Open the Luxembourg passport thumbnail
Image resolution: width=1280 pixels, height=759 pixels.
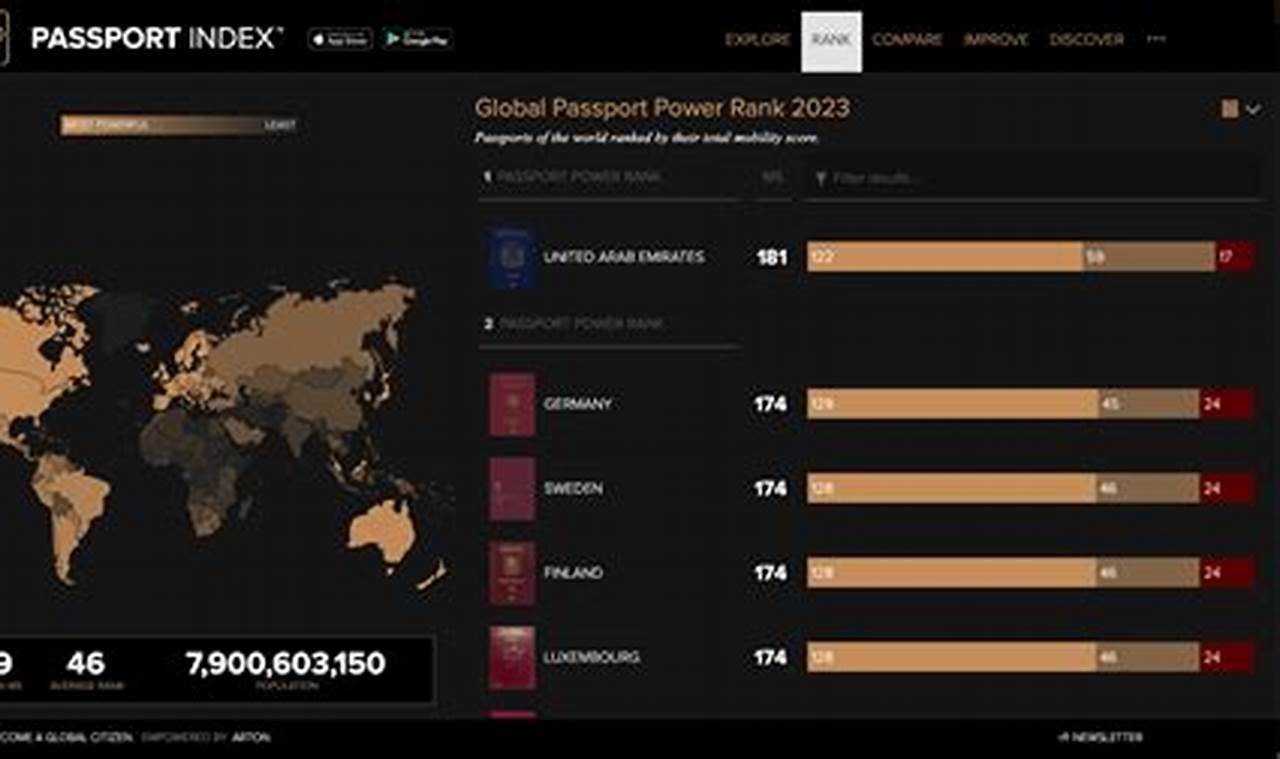click(x=512, y=658)
